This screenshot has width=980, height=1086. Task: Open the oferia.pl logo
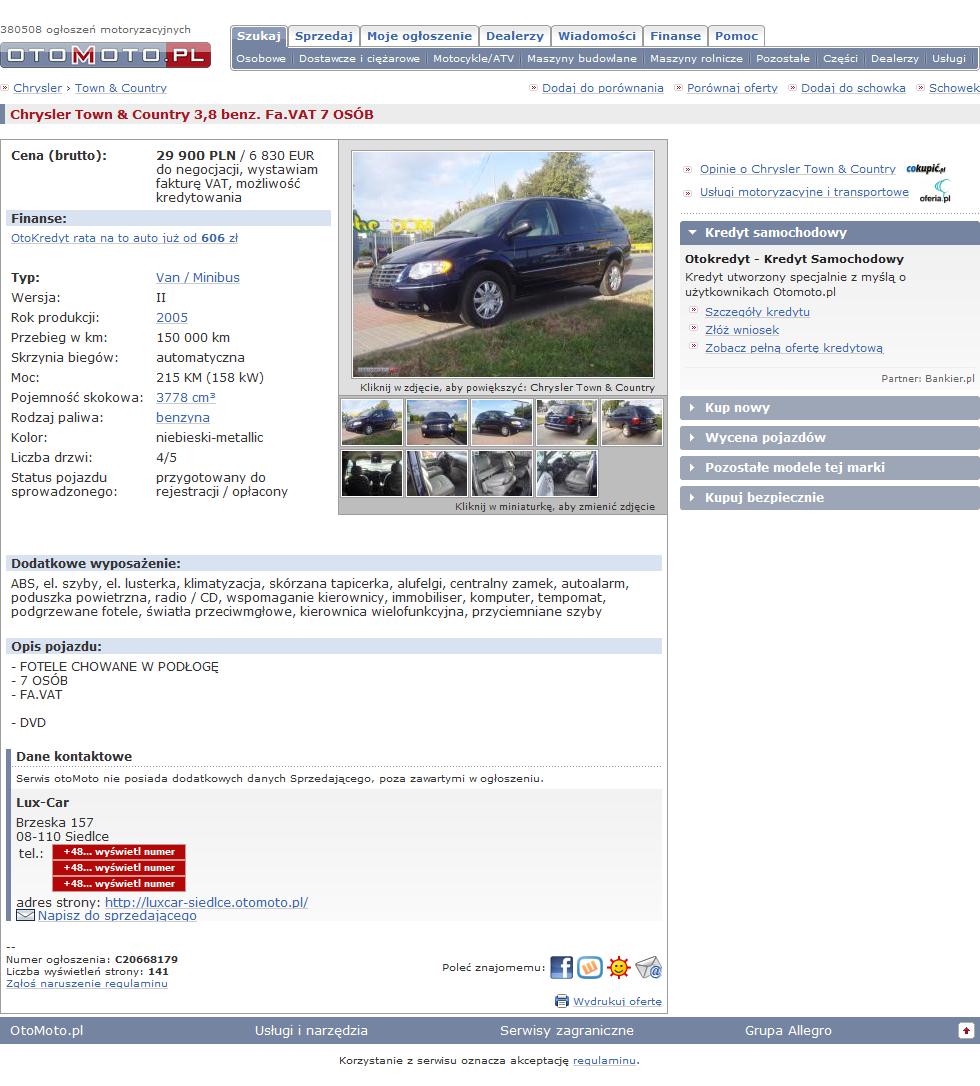[x=936, y=191]
